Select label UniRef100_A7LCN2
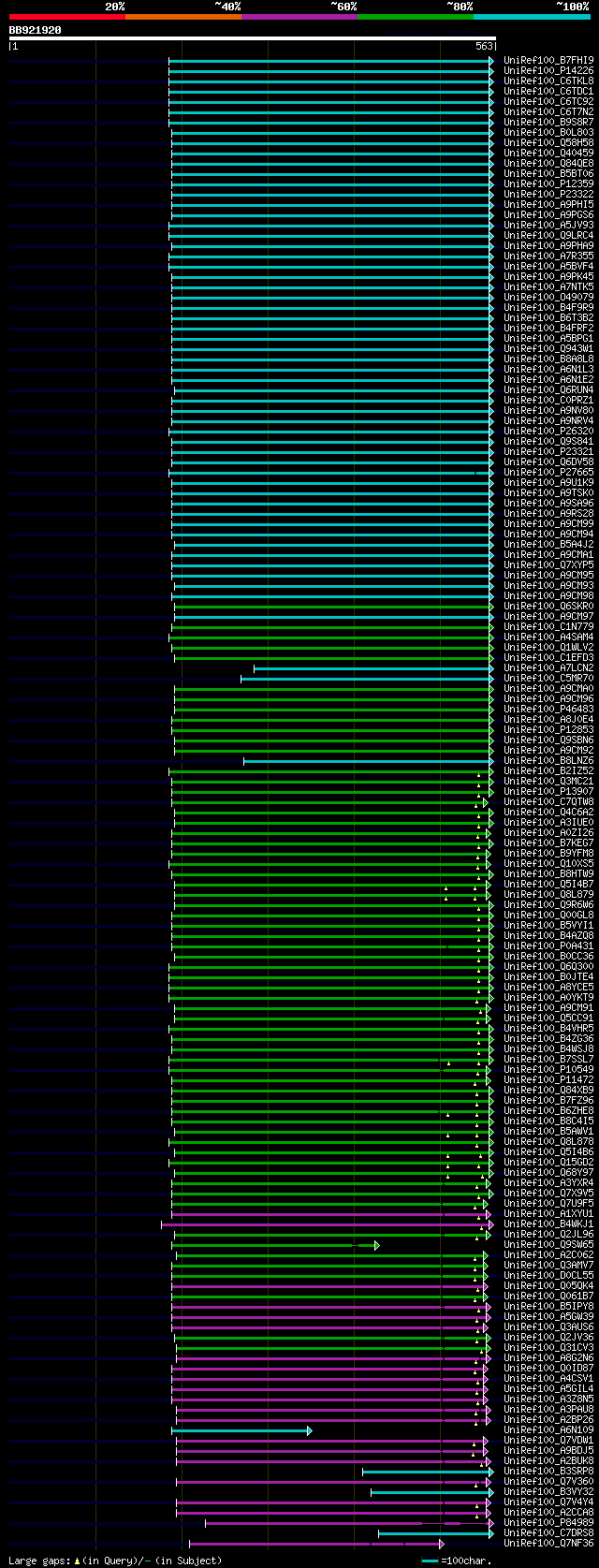 pyautogui.click(x=548, y=667)
